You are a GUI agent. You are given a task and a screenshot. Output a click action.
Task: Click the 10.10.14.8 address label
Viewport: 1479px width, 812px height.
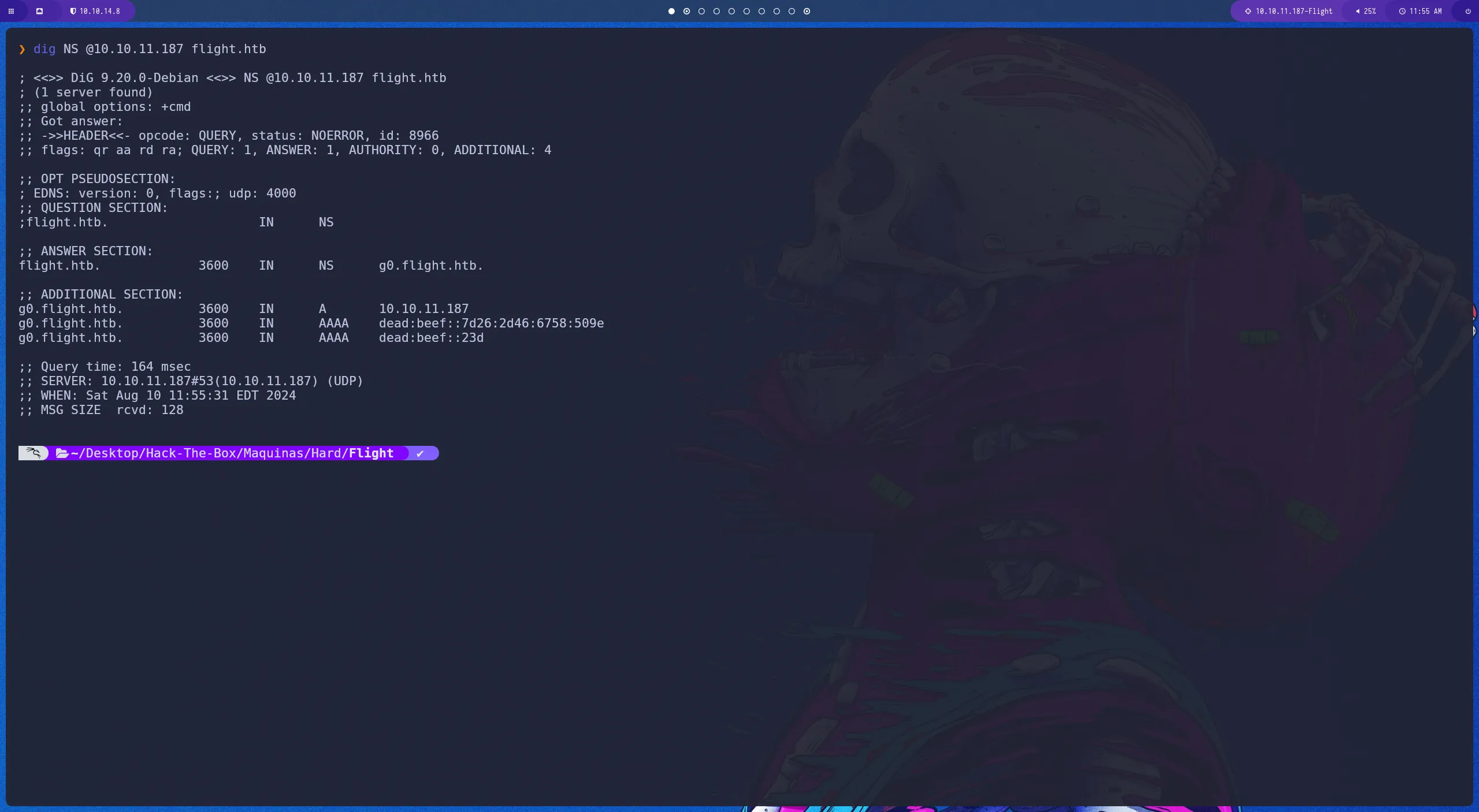(100, 11)
